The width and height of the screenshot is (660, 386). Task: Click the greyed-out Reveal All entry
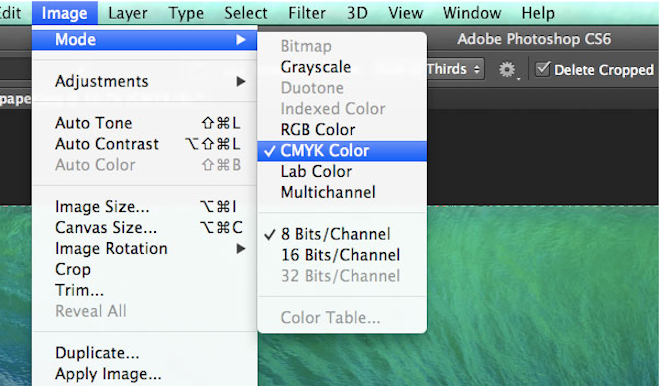(144, 311)
